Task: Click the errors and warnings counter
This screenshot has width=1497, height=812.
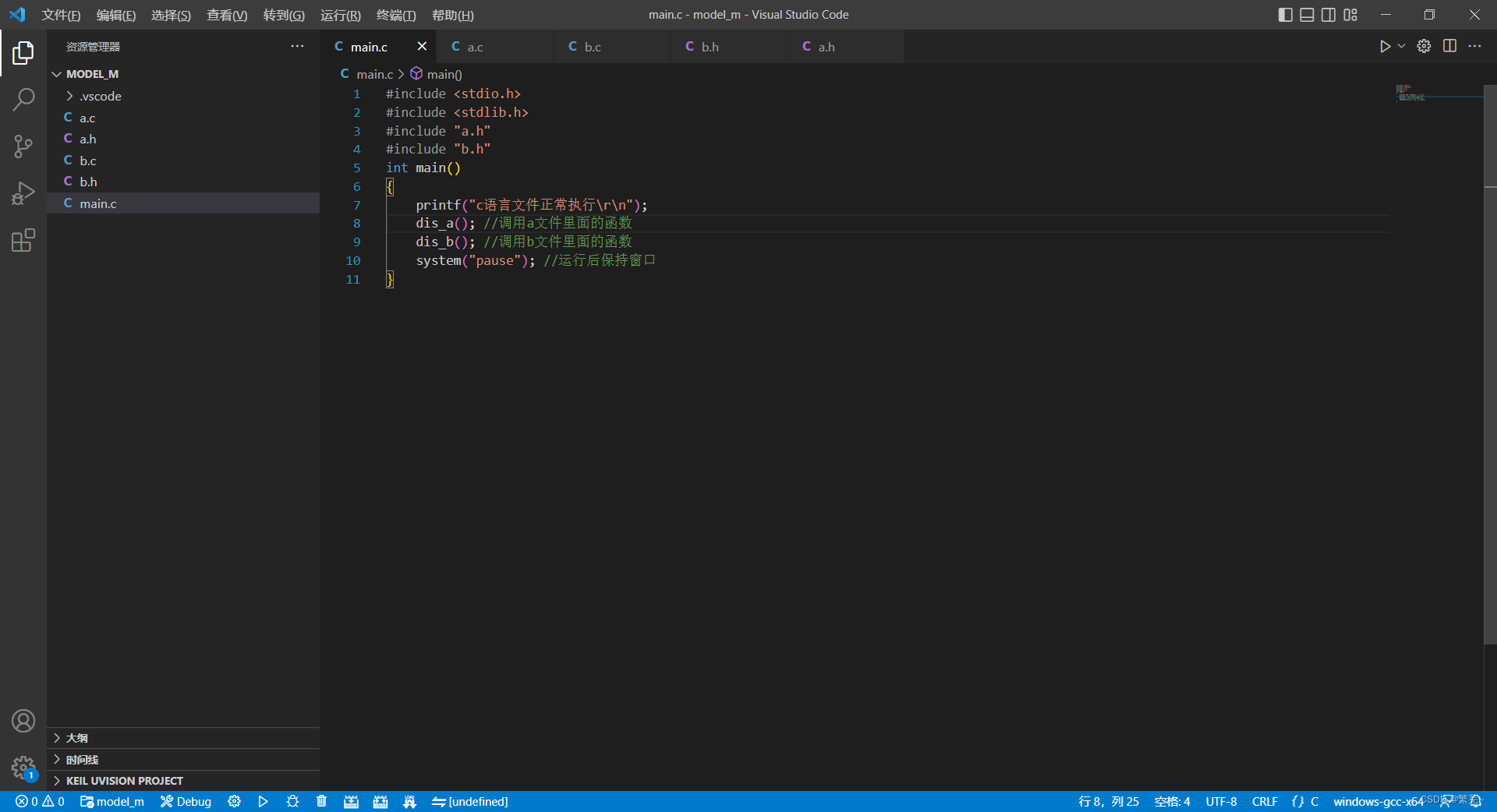Action: coord(39,801)
